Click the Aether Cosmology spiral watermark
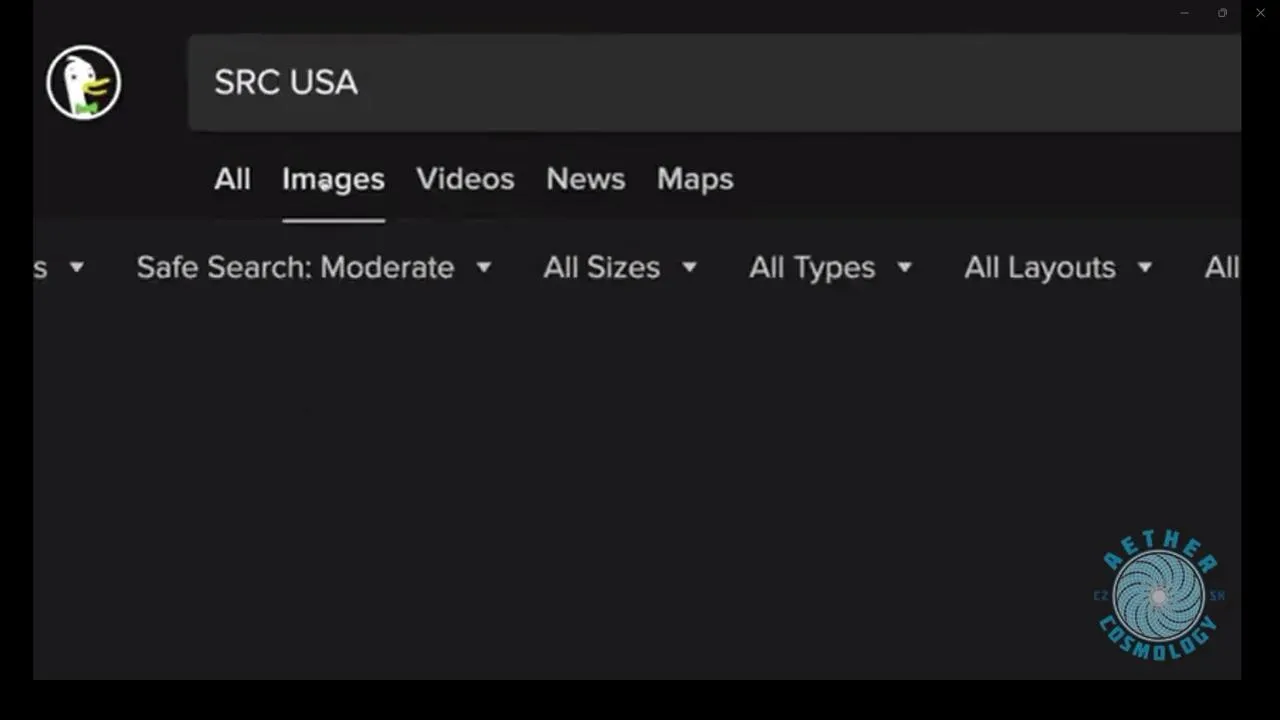 pyautogui.click(x=1158, y=596)
